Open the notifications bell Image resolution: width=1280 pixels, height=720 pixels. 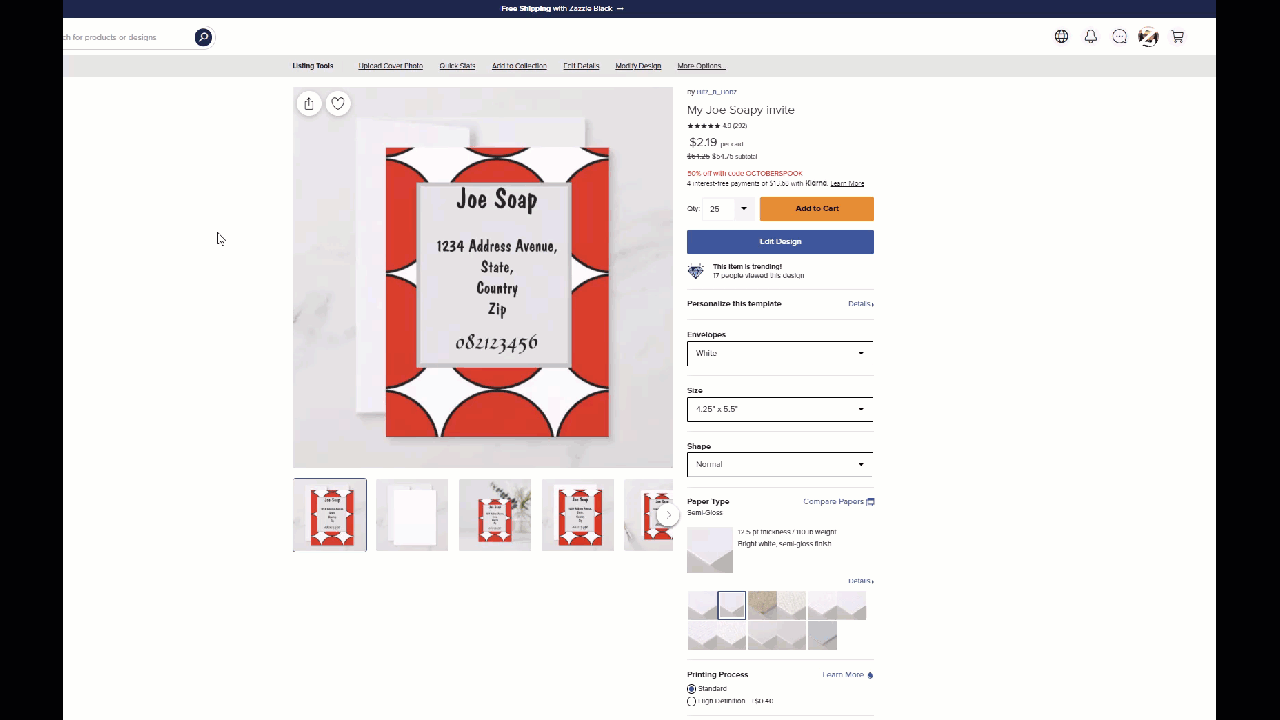[1091, 37]
